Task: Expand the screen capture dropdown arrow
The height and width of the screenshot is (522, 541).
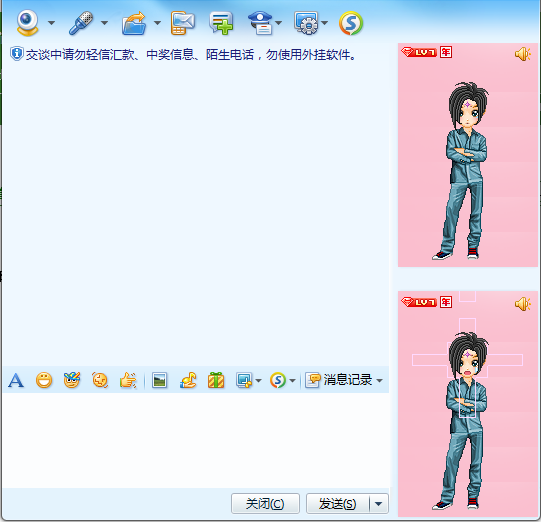Action: click(x=258, y=381)
